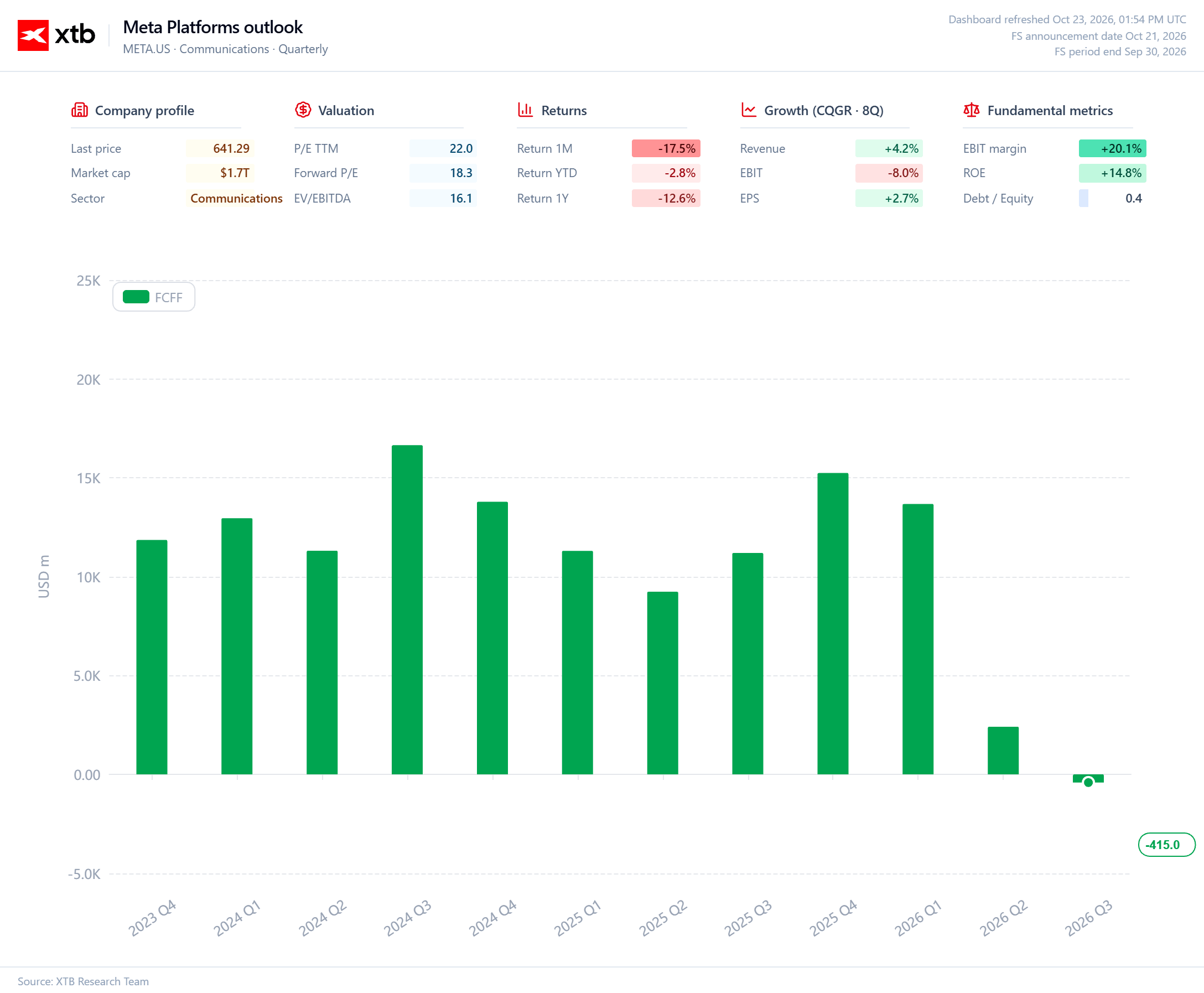Click the Returns bar chart icon
1204x993 pixels.
[526, 110]
